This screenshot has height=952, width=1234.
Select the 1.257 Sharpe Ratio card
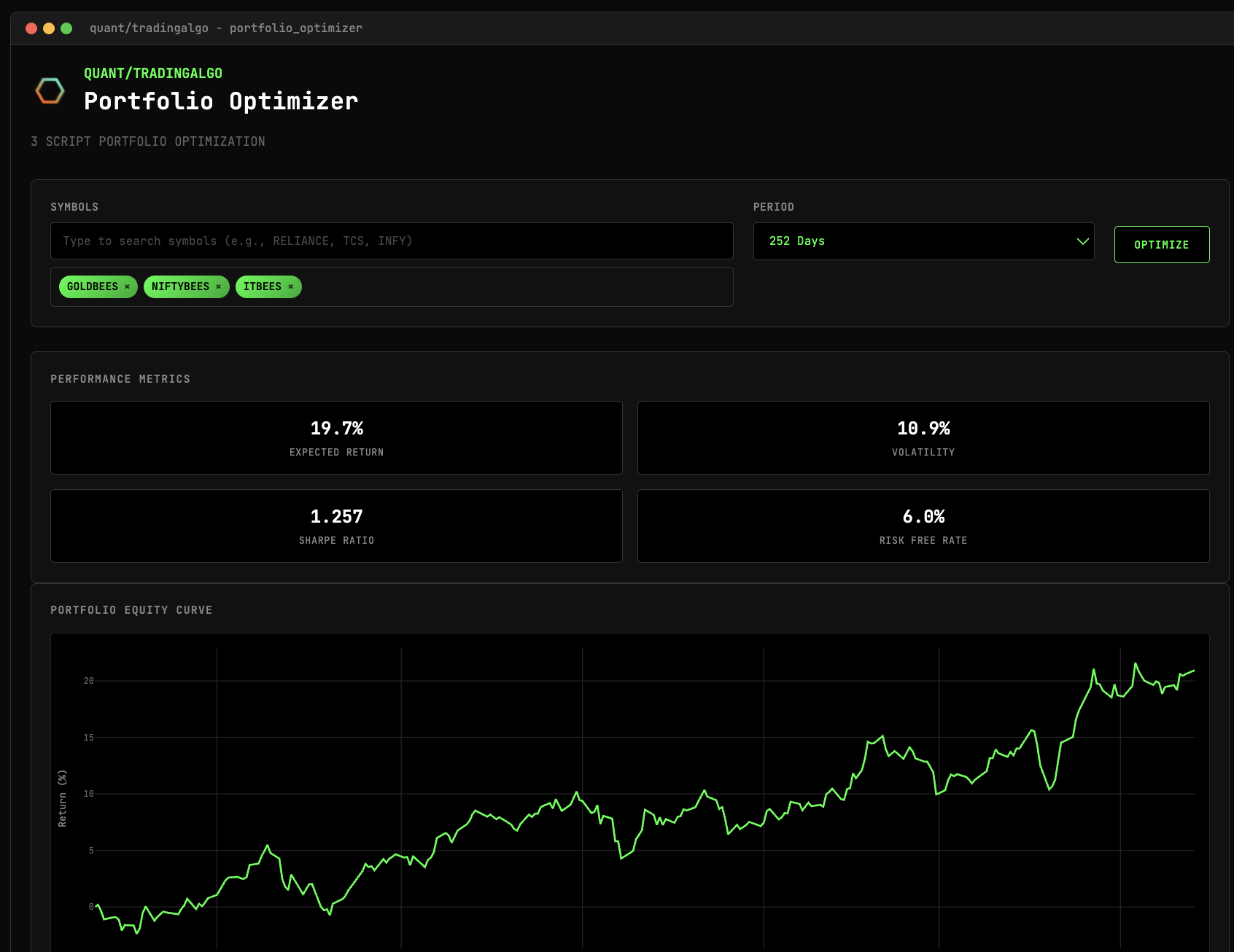[336, 526]
